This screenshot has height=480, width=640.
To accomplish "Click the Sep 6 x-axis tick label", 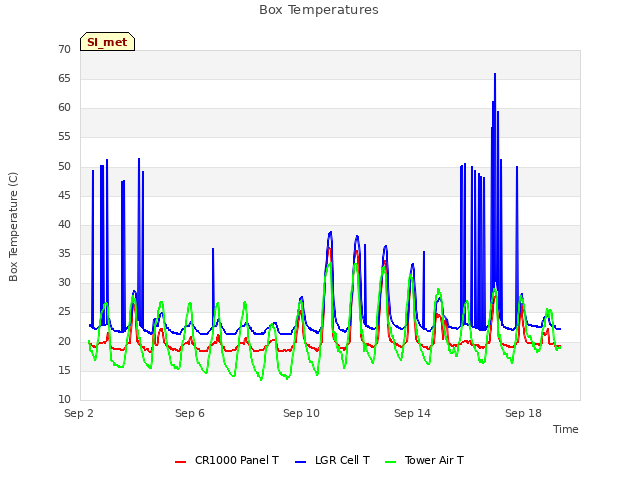I will (x=190, y=413).
